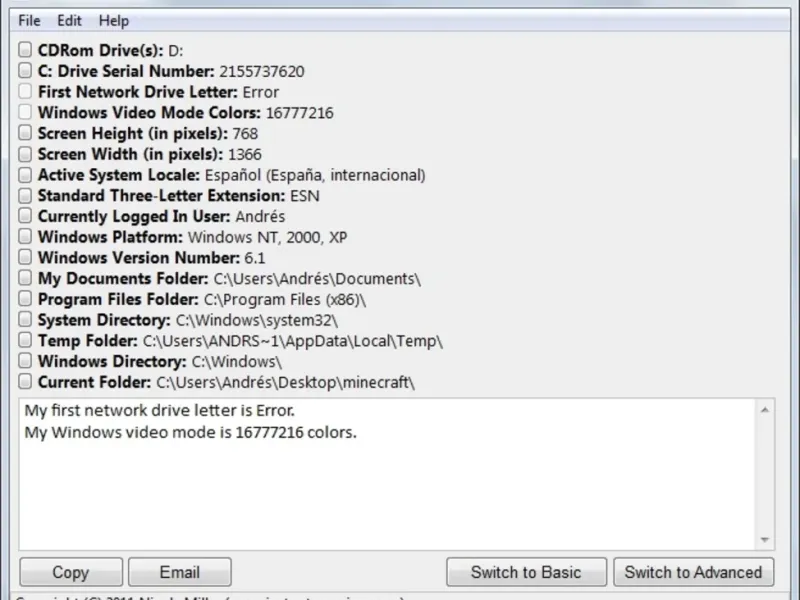This screenshot has width=800, height=600.
Task: Click the line 'My Windows video mode is 16777216 colors.'
Action: [190, 432]
